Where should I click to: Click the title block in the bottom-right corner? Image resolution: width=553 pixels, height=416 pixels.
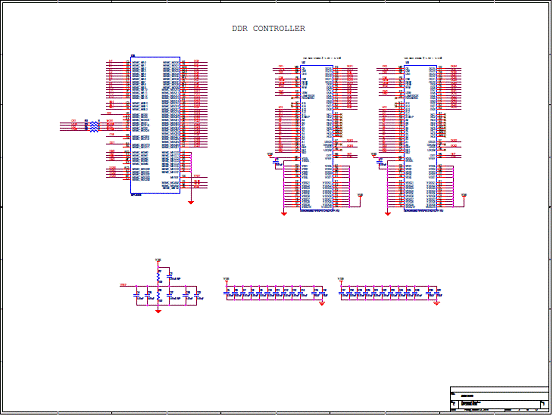click(x=499, y=399)
